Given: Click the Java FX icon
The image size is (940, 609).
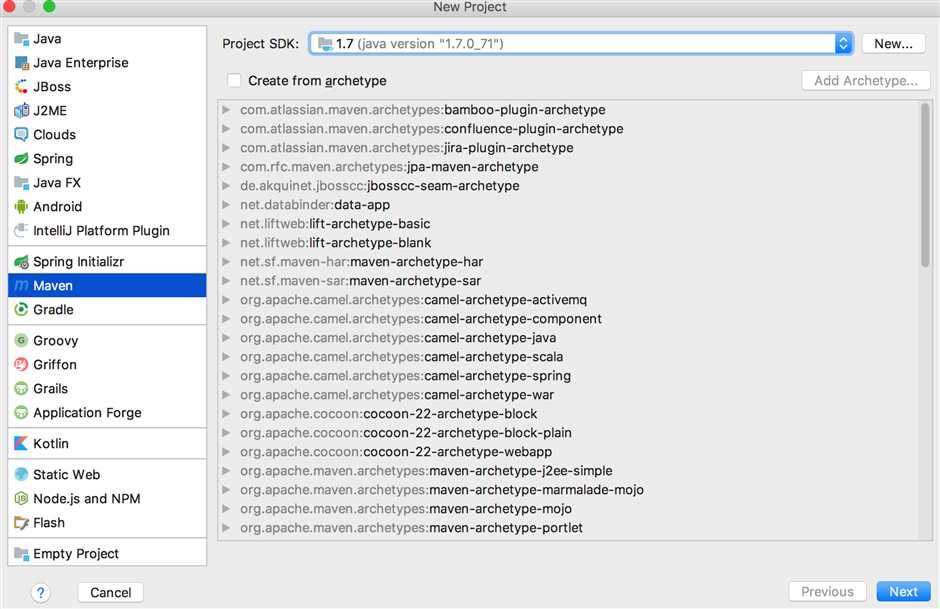Looking at the screenshot, I should point(21,183).
